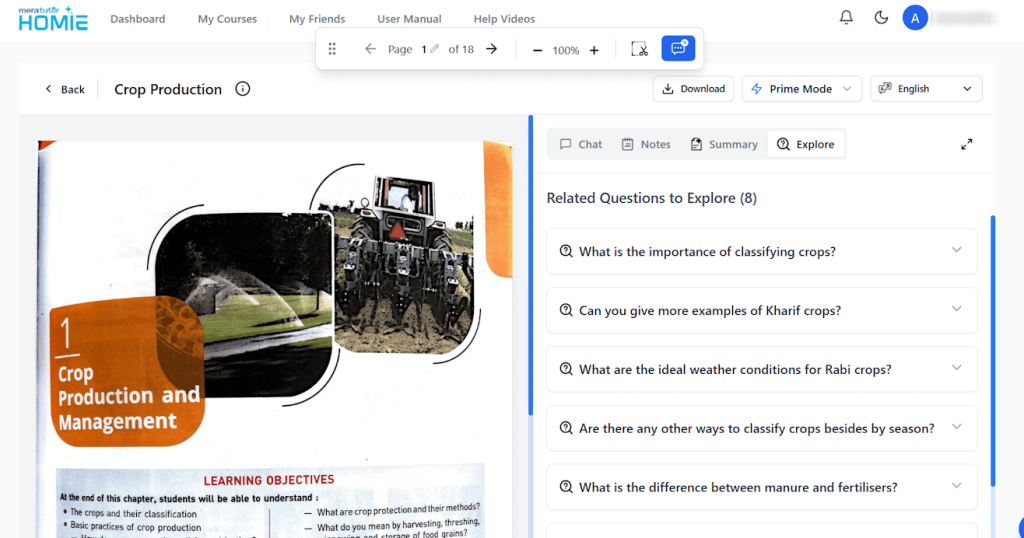Viewport: 1024px width, 538px height.
Task: Open notifications bell
Action: [x=846, y=18]
